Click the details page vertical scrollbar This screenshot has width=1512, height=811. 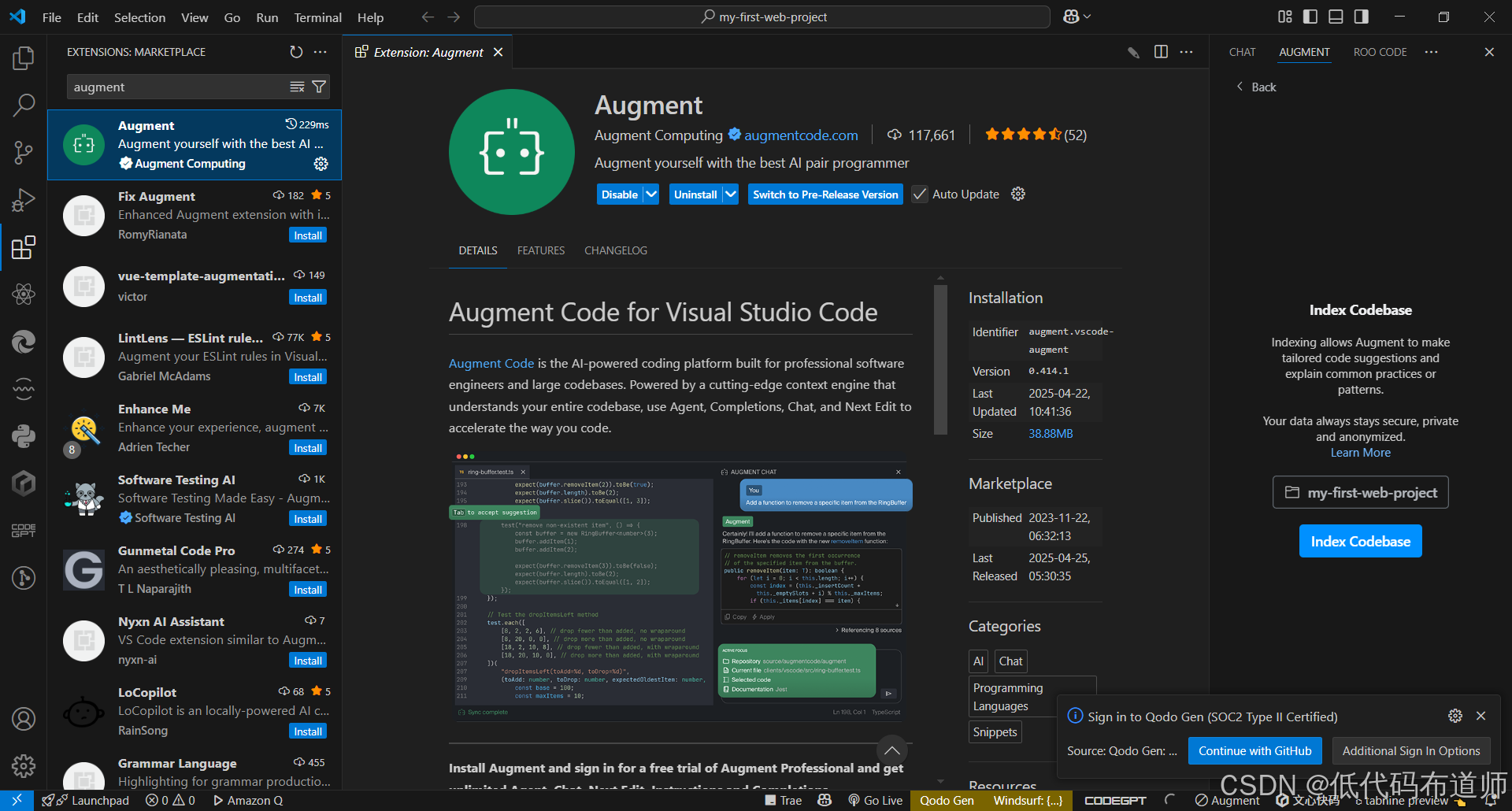click(x=940, y=359)
